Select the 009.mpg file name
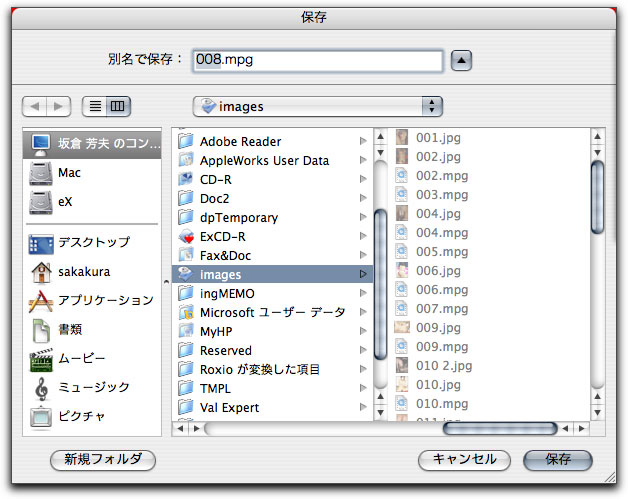 442,347
